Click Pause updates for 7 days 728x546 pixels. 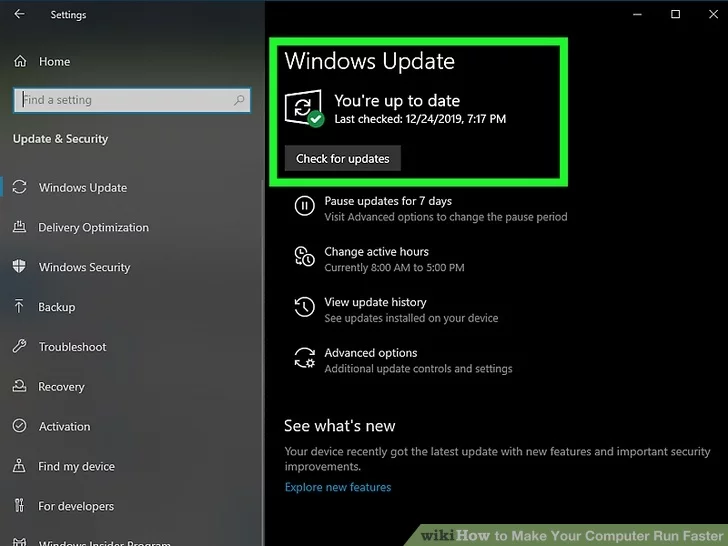[388, 201]
